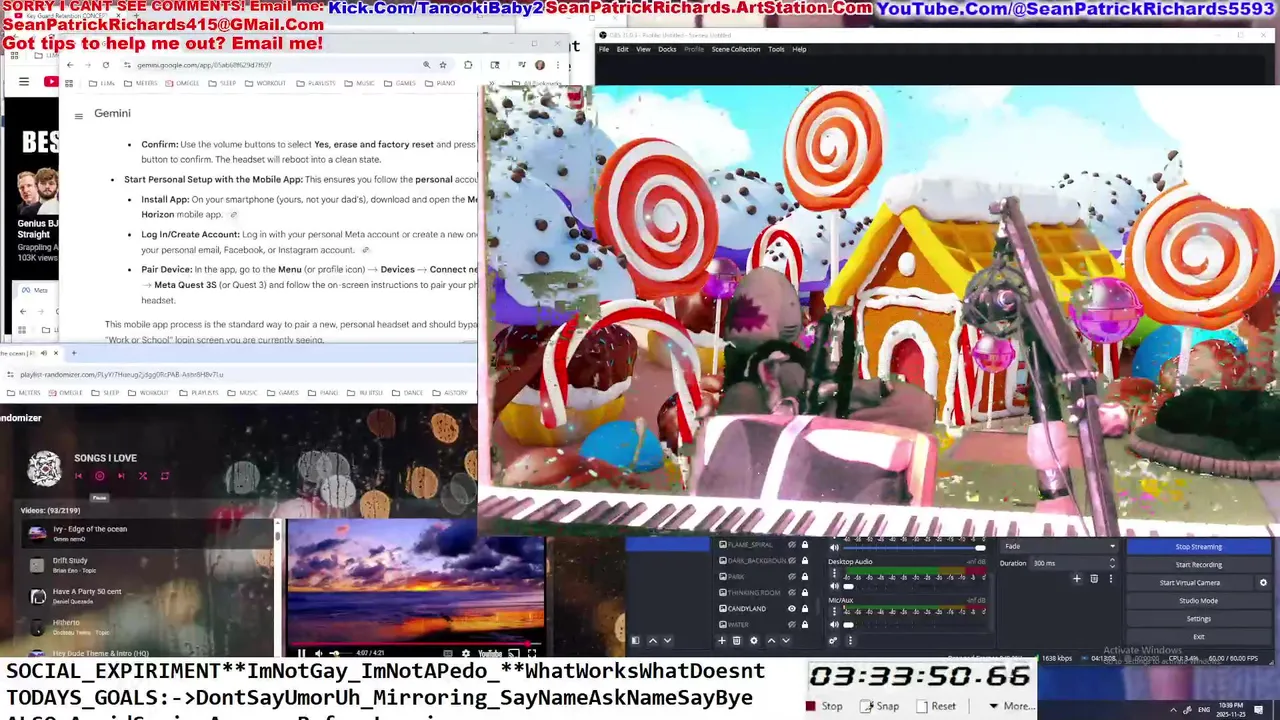Open advanced audio properties gears
The height and width of the screenshot is (720, 1280).
click(x=833, y=641)
